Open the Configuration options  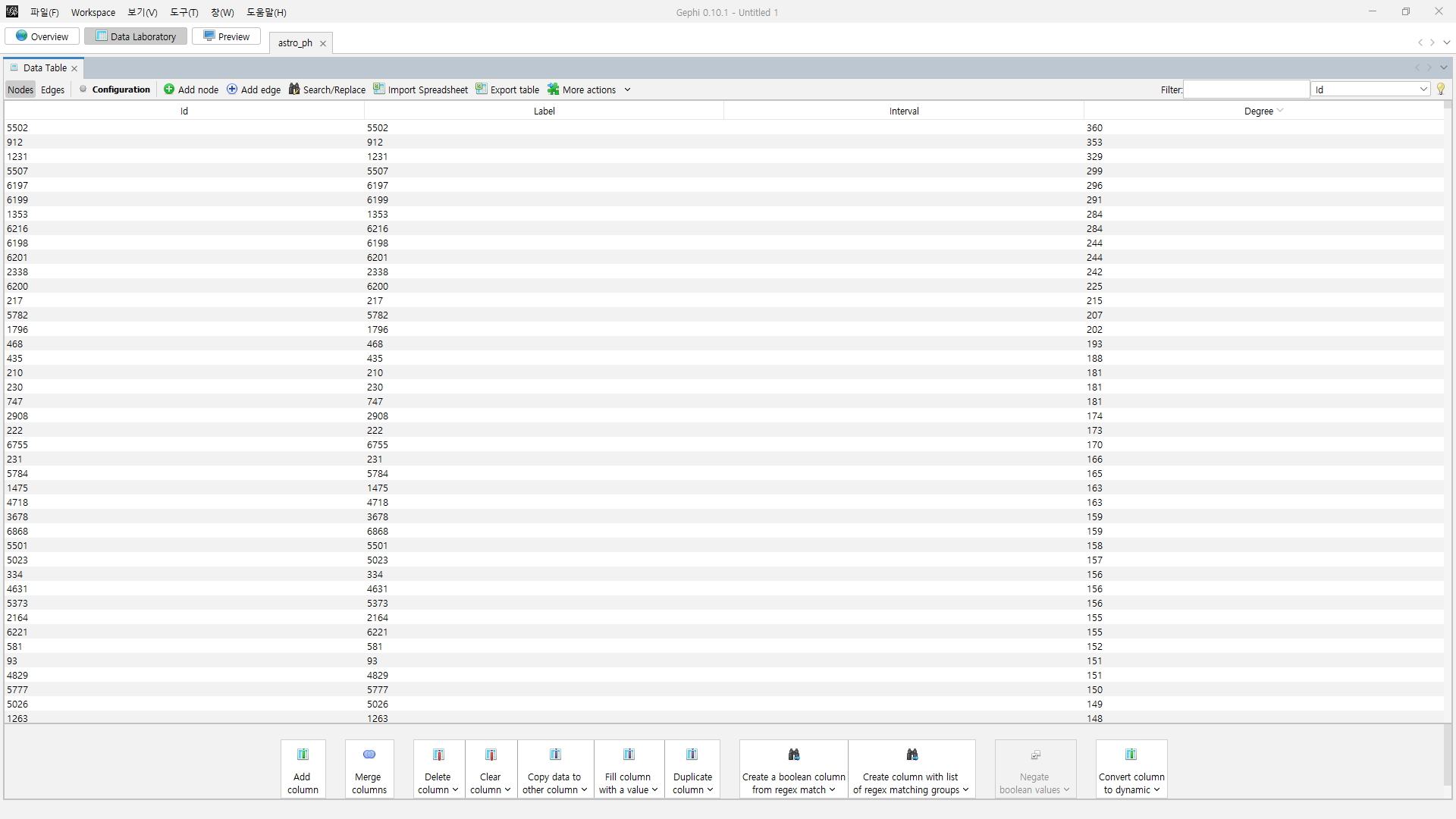point(115,89)
